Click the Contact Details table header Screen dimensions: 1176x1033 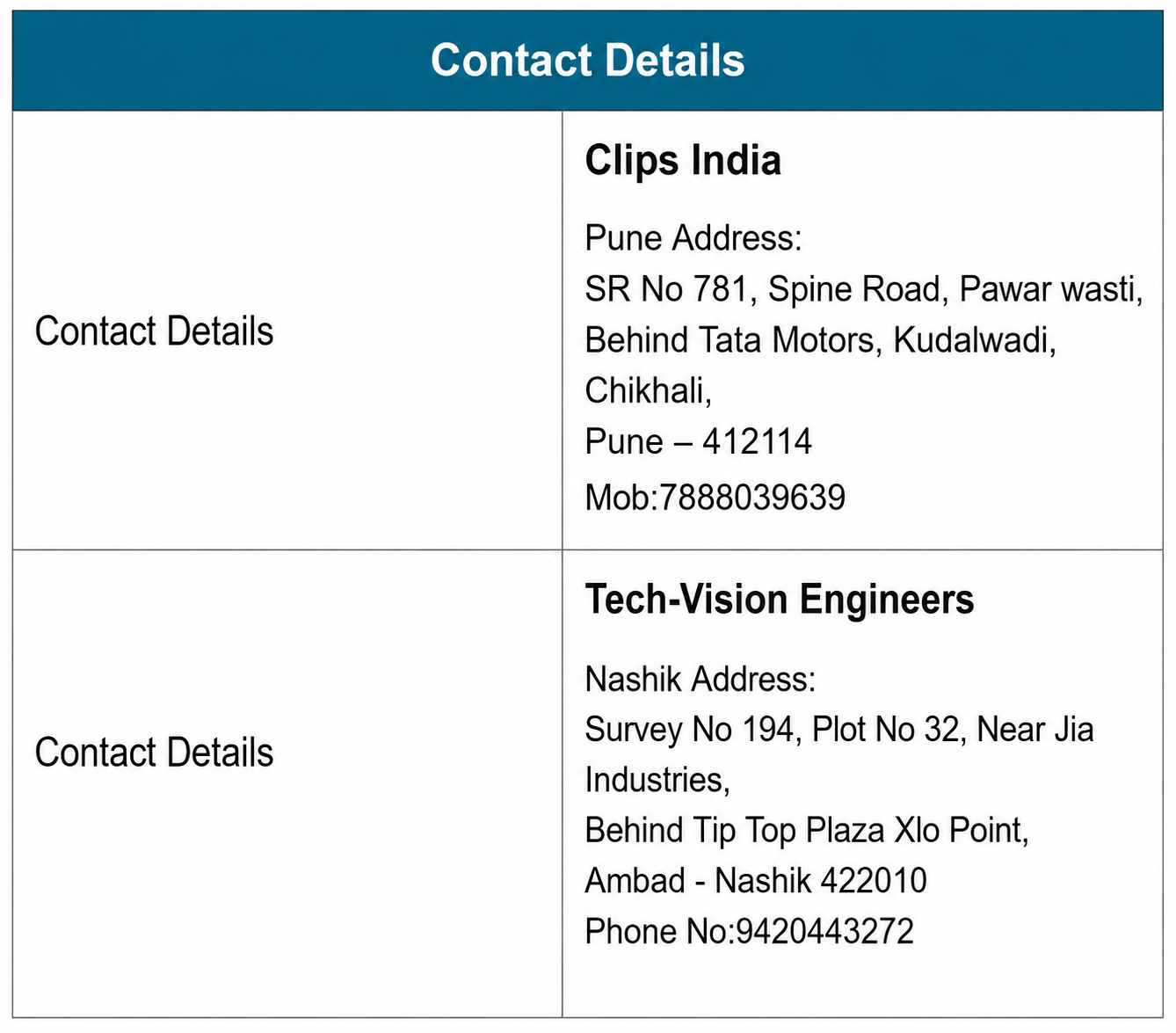[x=588, y=61]
